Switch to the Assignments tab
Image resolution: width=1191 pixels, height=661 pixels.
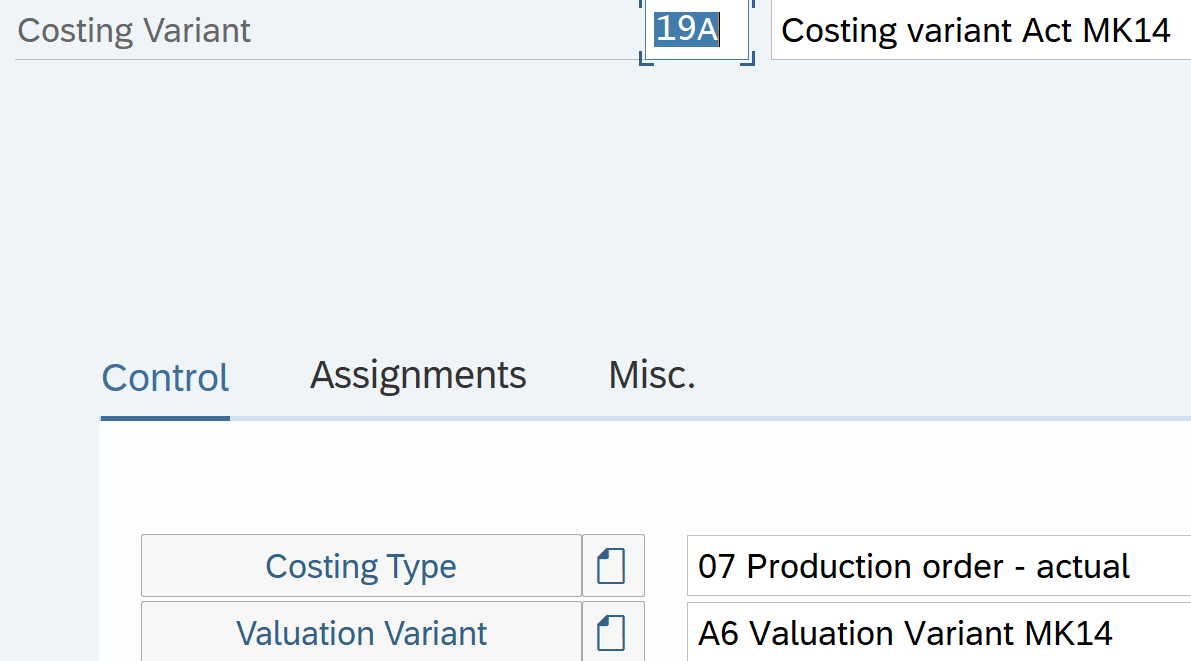click(418, 375)
